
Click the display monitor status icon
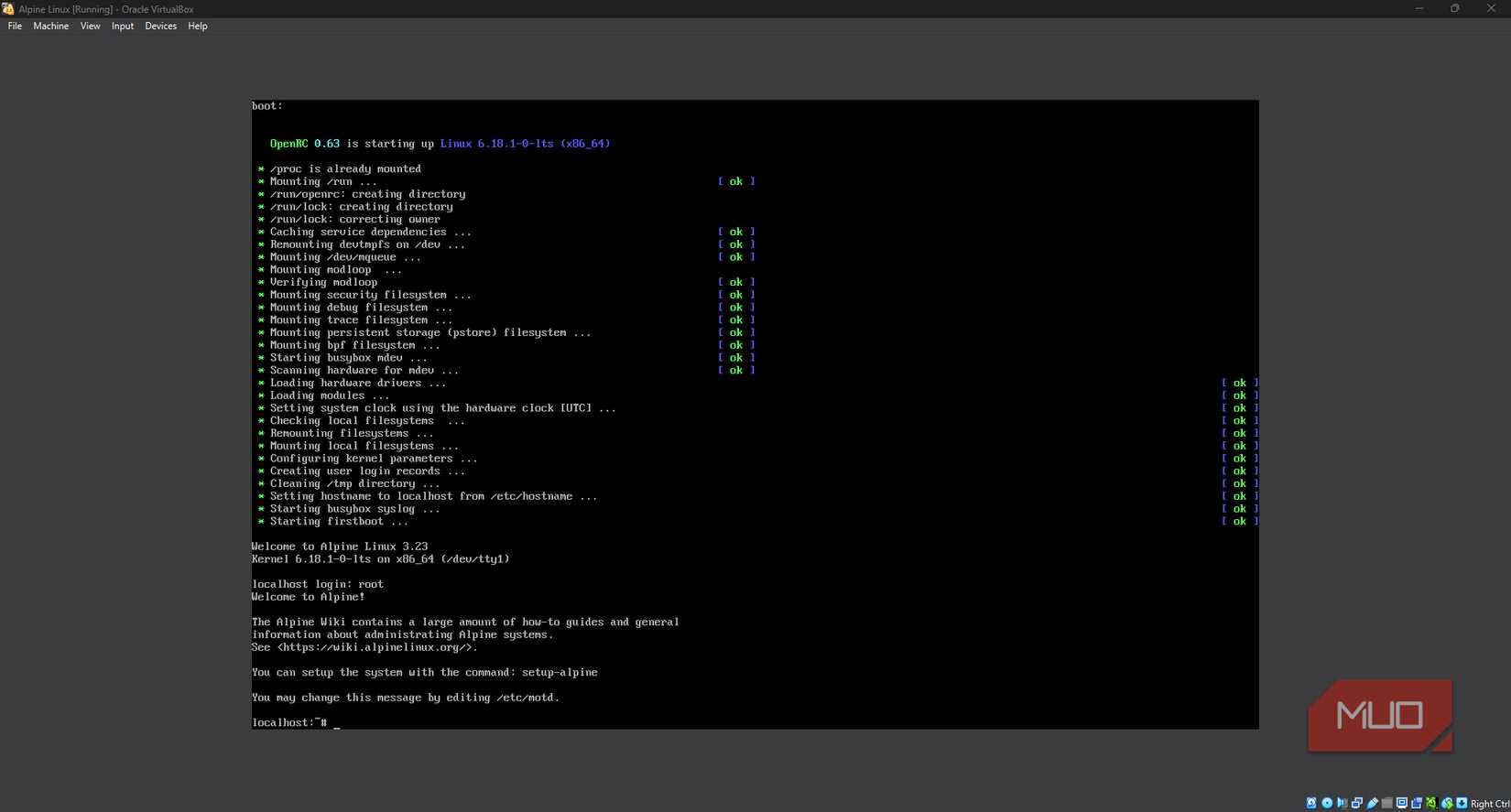pyautogui.click(x=1401, y=803)
